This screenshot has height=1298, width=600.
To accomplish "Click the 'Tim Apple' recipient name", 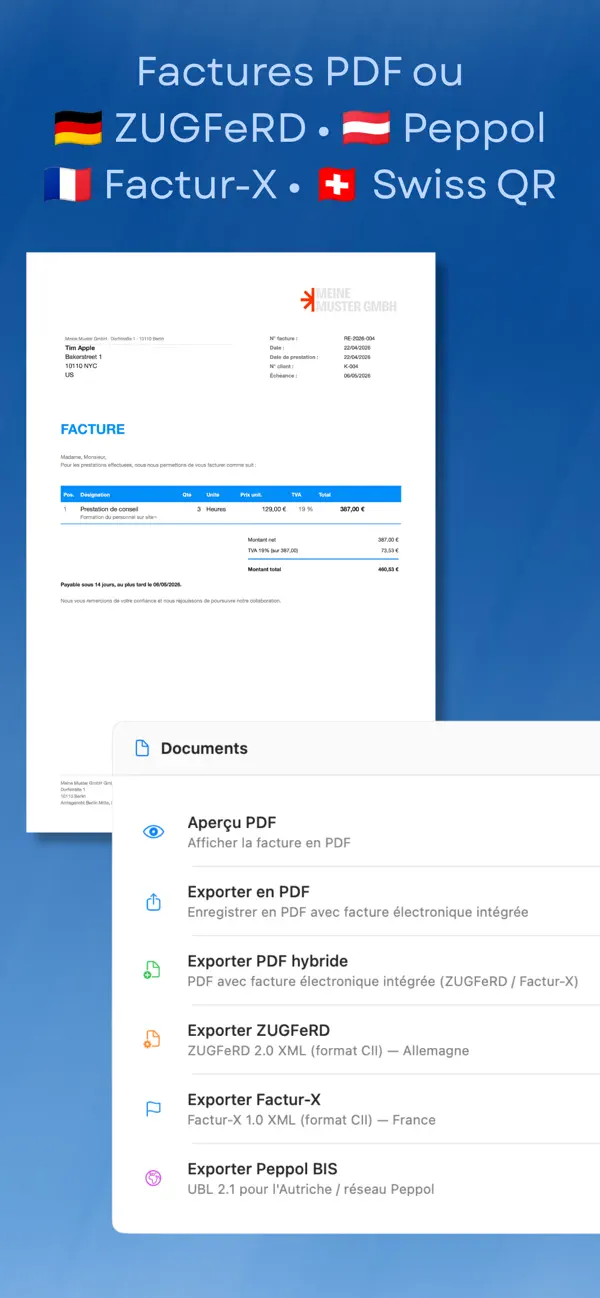I will click(x=80, y=348).
